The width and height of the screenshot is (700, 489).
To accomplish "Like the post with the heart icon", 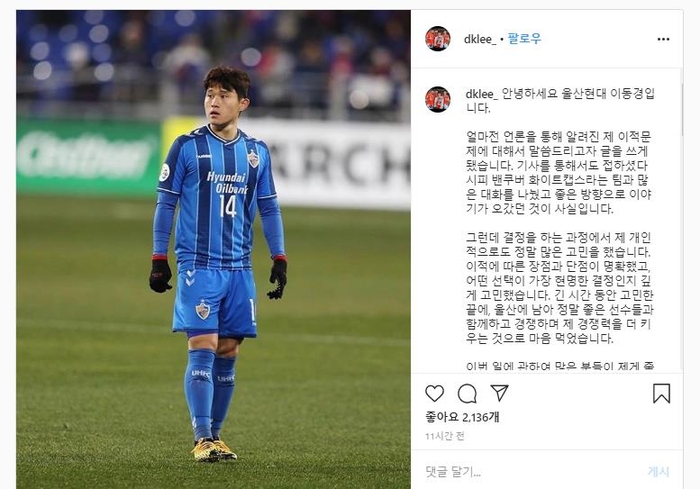I will pos(434,393).
